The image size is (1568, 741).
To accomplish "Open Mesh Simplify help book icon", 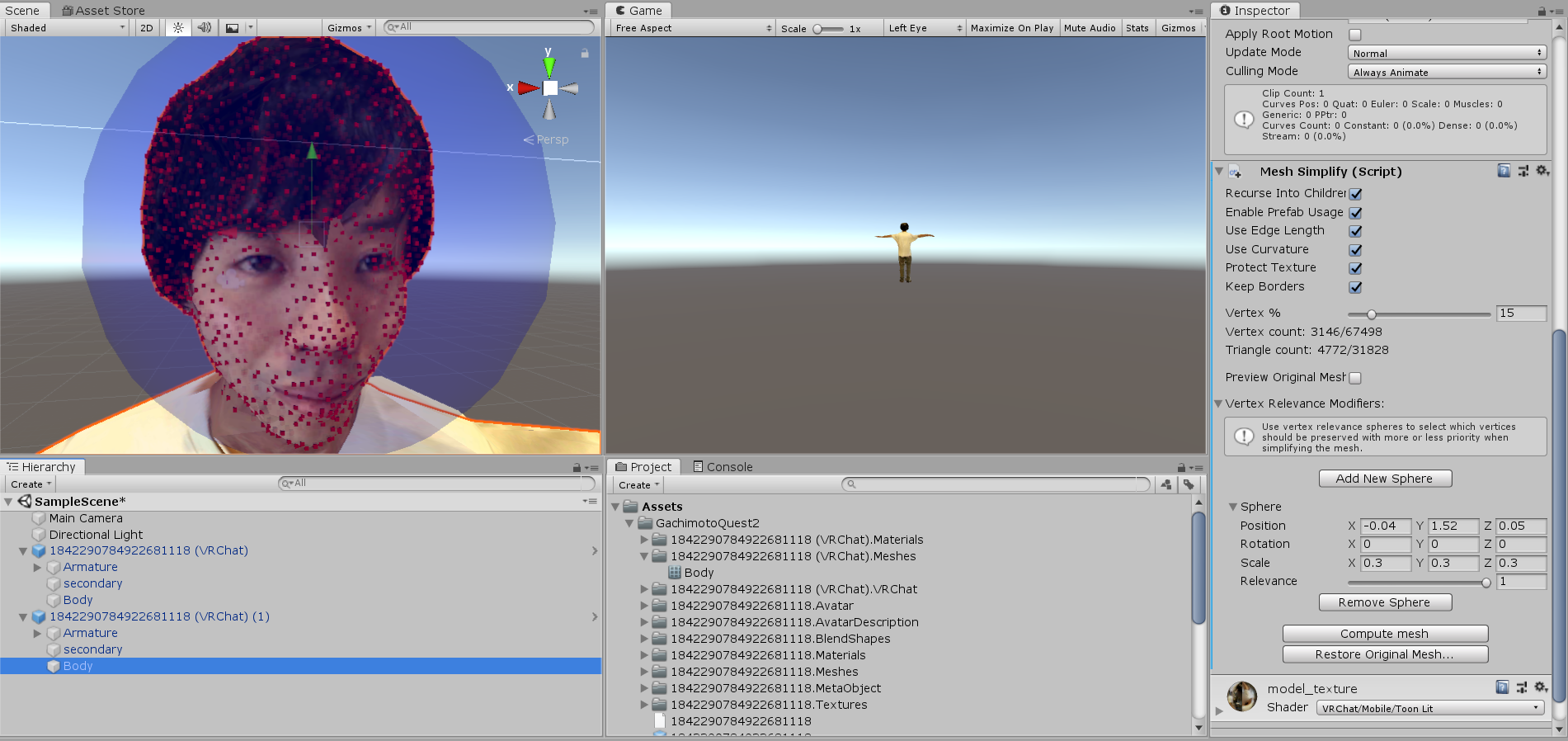I will tap(1504, 171).
